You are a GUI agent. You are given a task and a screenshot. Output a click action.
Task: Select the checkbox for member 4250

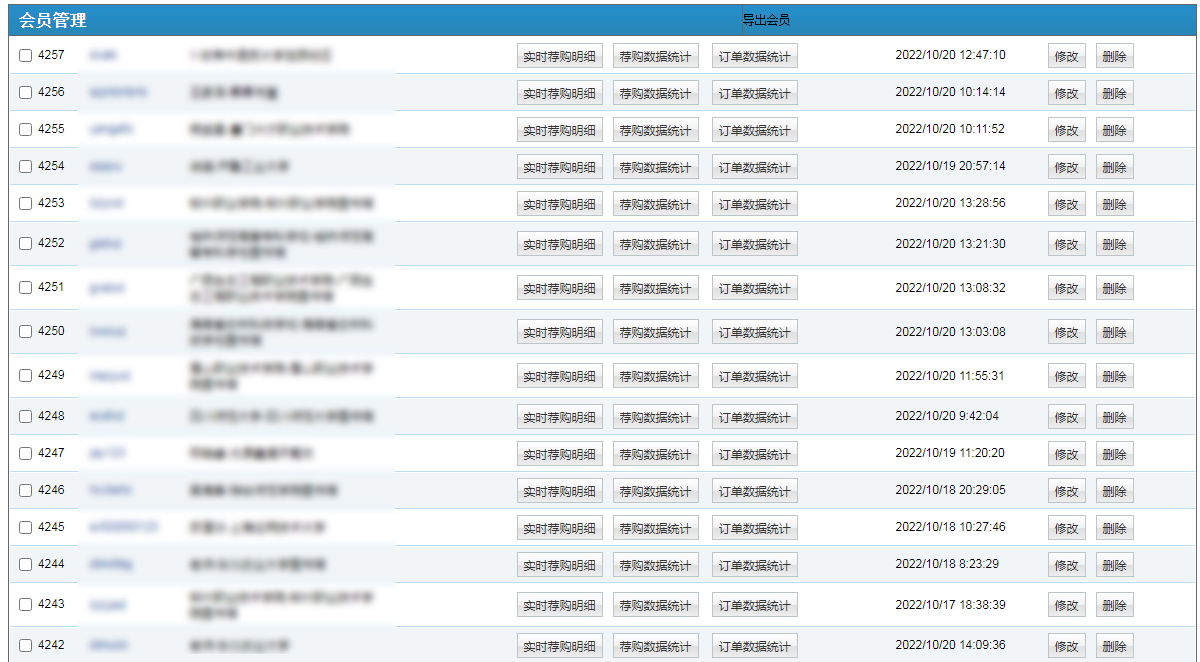point(26,332)
